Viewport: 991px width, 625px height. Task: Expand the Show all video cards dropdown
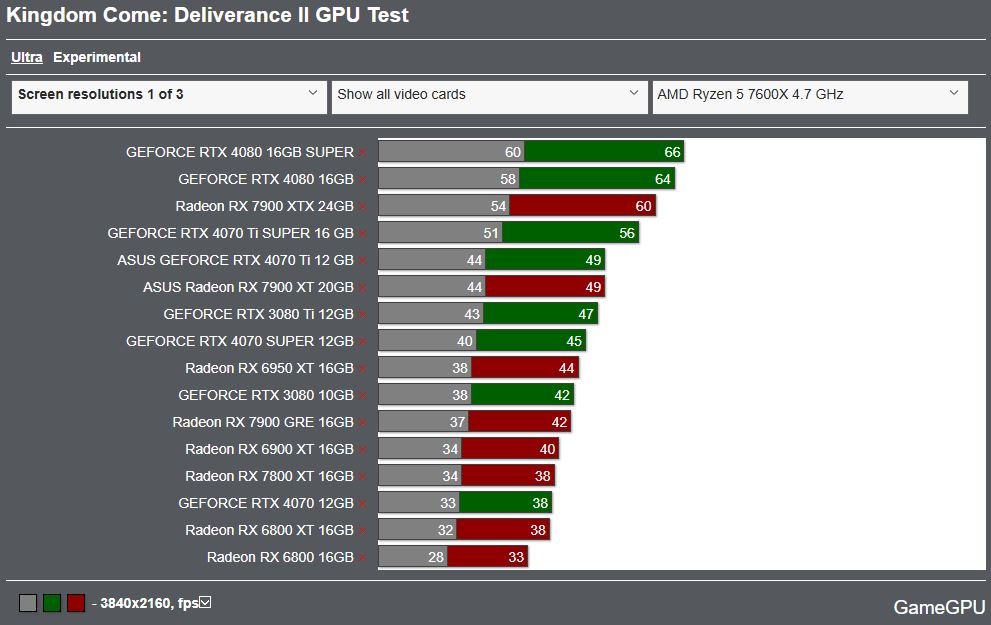click(x=489, y=97)
